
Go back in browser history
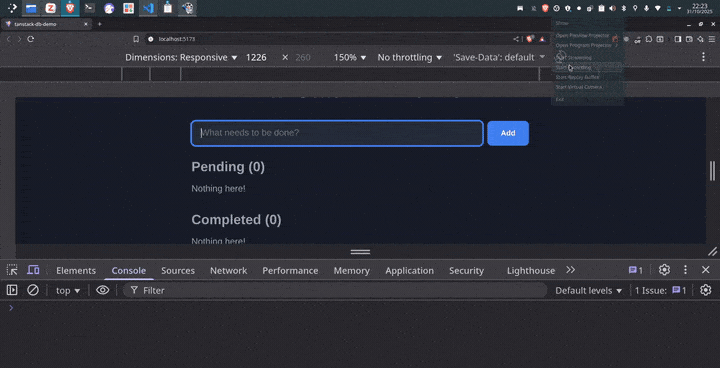tap(8, 39)
